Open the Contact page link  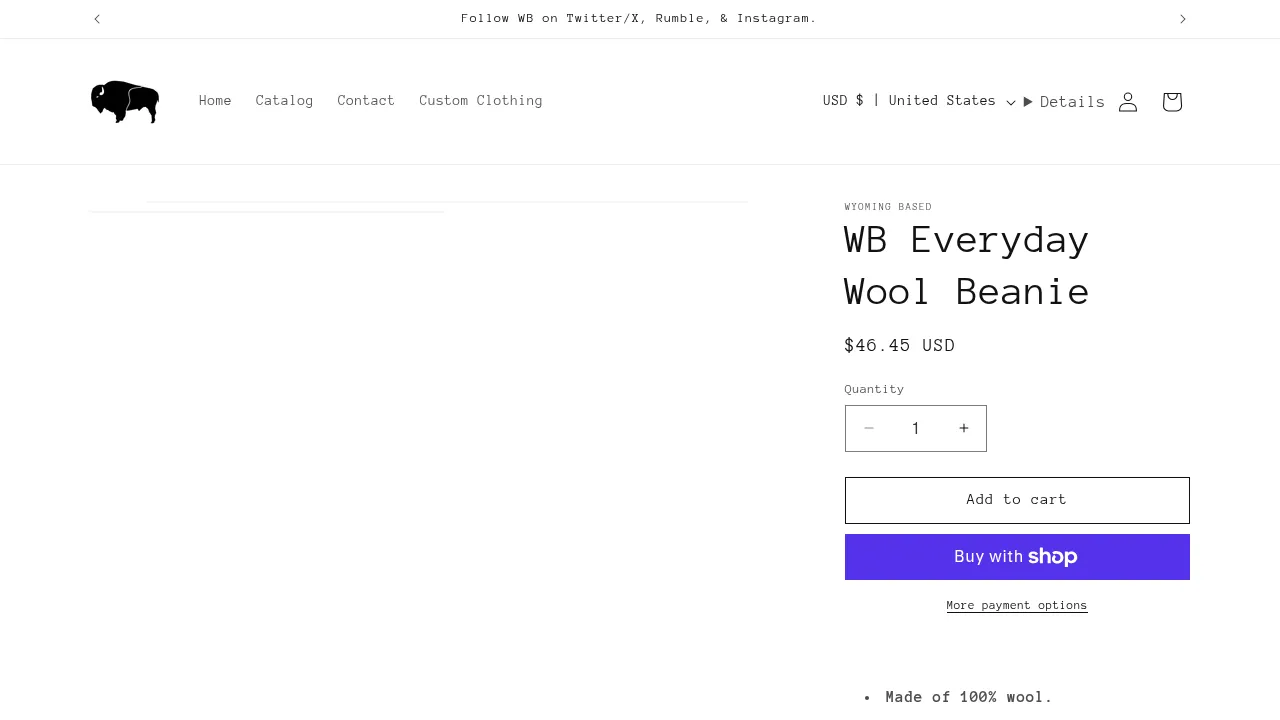[366, 101]
